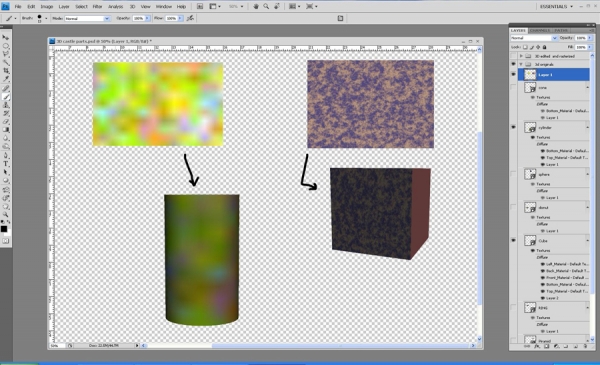The height and width of the screenshot is (365, 600).
Task: Expand the 3D-edited and rasterized group
Action: [521, 56]
